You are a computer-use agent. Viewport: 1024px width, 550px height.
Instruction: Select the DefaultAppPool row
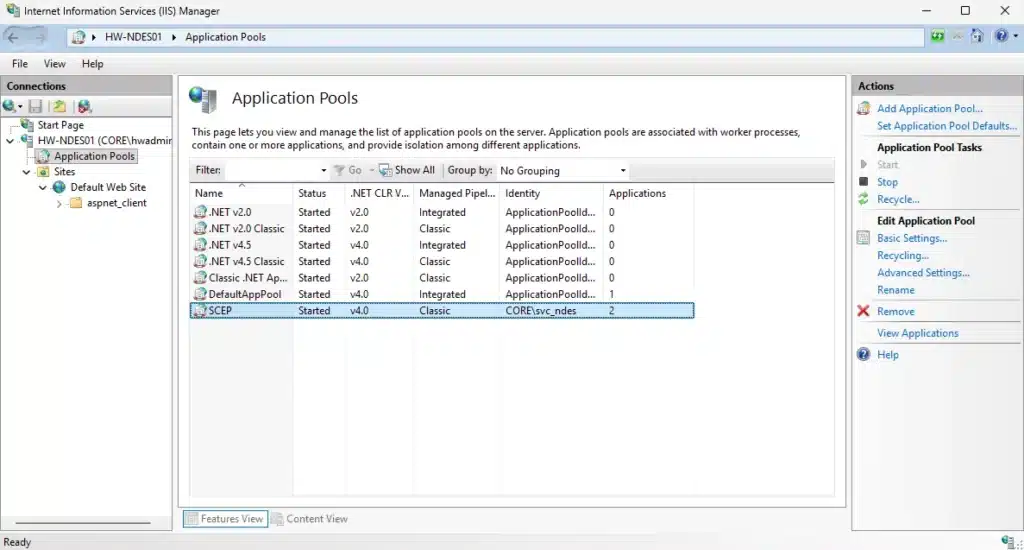[245, 294]
